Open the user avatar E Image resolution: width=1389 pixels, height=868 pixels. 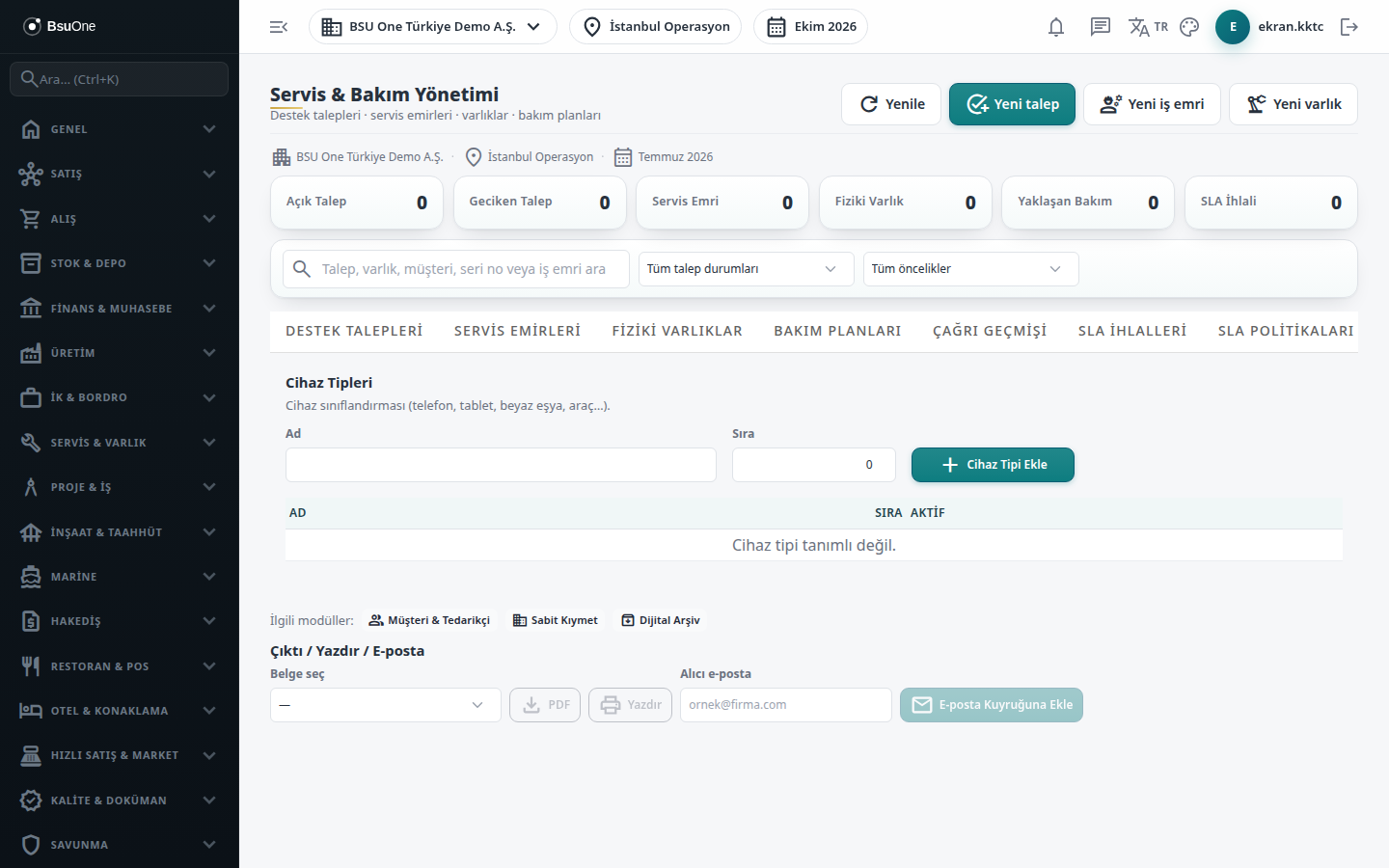pyautogui.click(x=1233, y=27)
